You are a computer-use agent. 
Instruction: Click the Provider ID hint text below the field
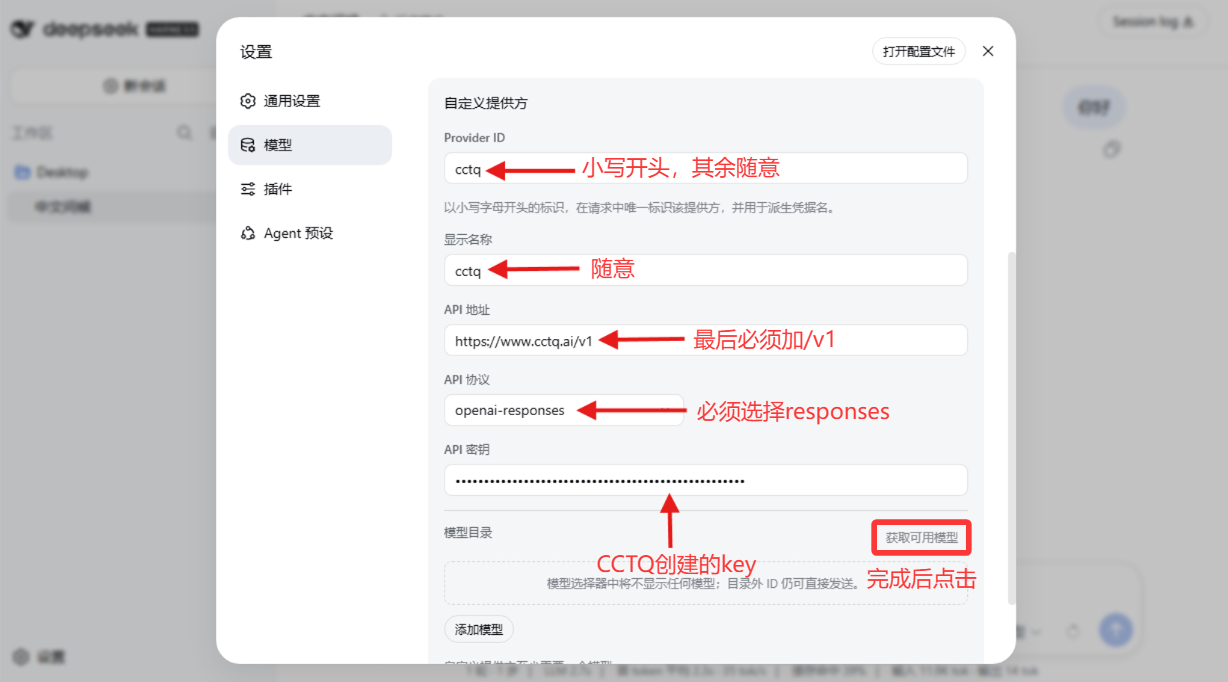[639, 208]
